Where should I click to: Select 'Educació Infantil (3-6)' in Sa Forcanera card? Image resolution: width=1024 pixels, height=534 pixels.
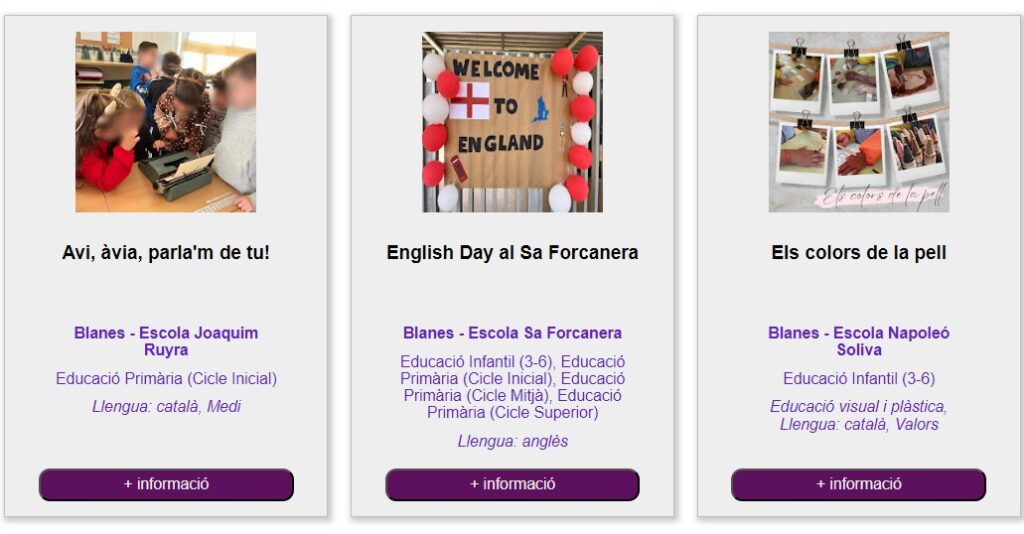click(x=478, y=361)
